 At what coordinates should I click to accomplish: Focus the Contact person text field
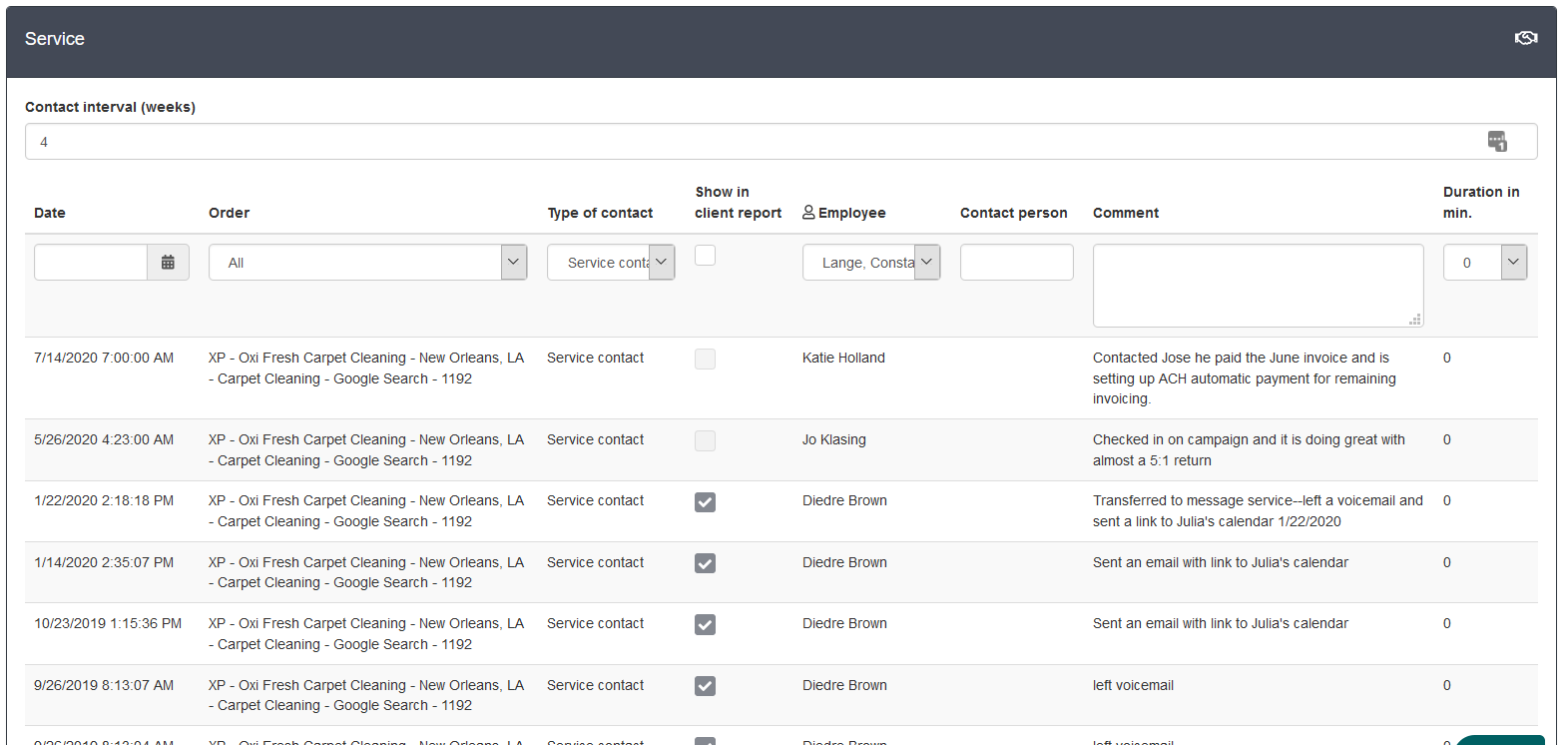(x=1016, y=263)
